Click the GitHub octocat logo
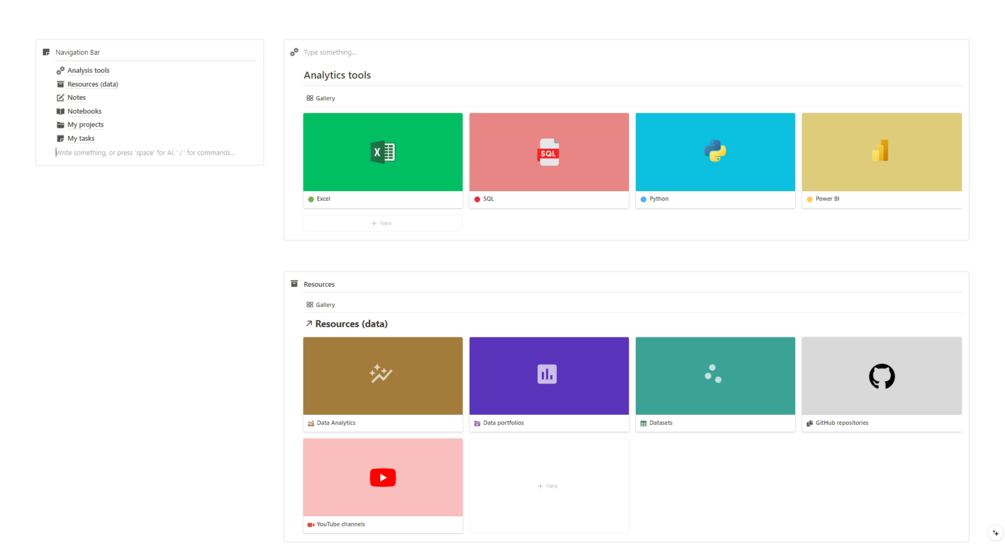 [x=881, y=376]
